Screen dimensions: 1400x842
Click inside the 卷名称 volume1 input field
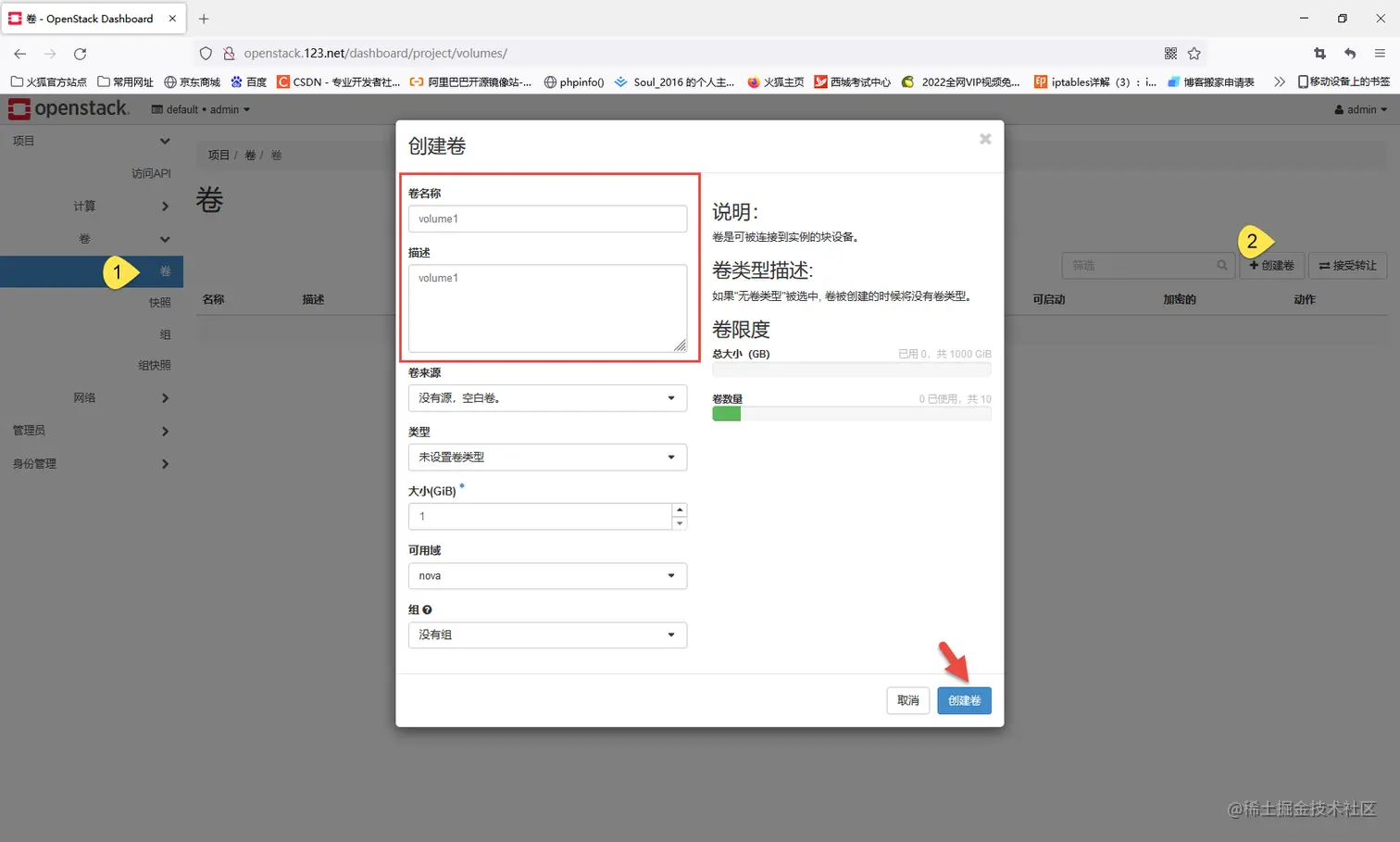click(x=547, y=219)
